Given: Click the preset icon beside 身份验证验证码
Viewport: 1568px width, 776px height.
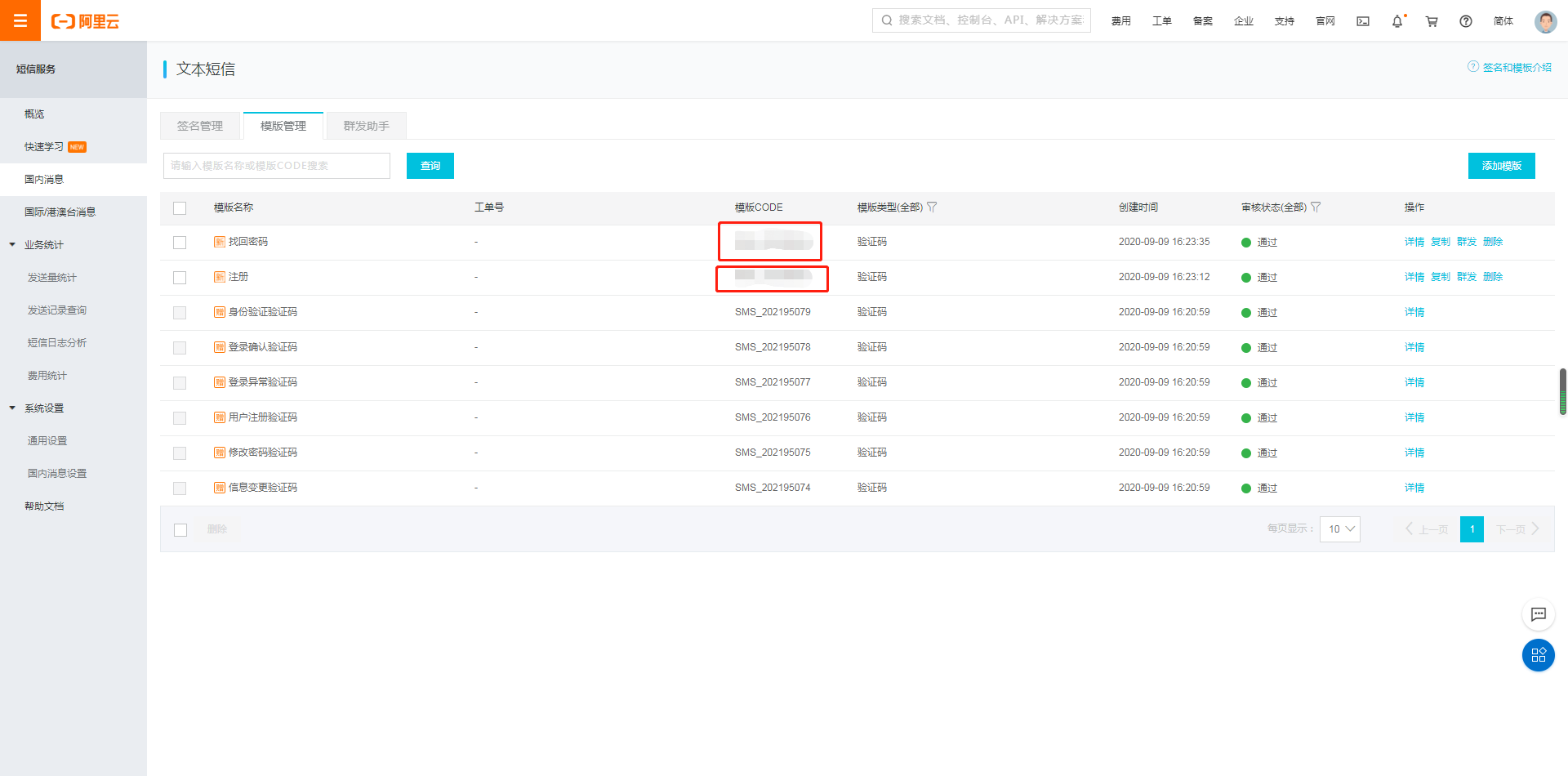Looking at the screenshot, I should point(219,312).
